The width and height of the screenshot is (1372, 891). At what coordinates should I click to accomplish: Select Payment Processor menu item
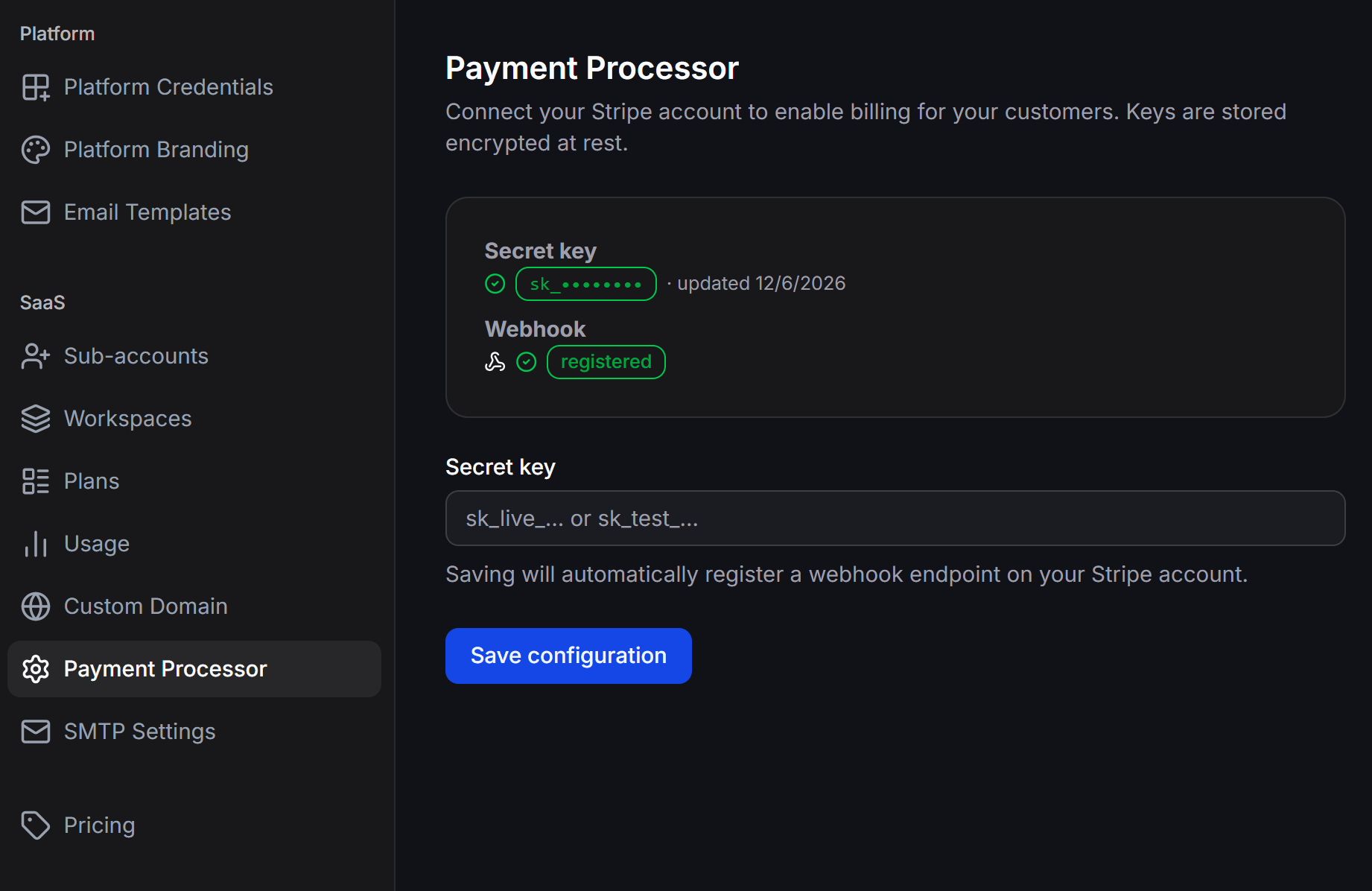pos(194,669)
